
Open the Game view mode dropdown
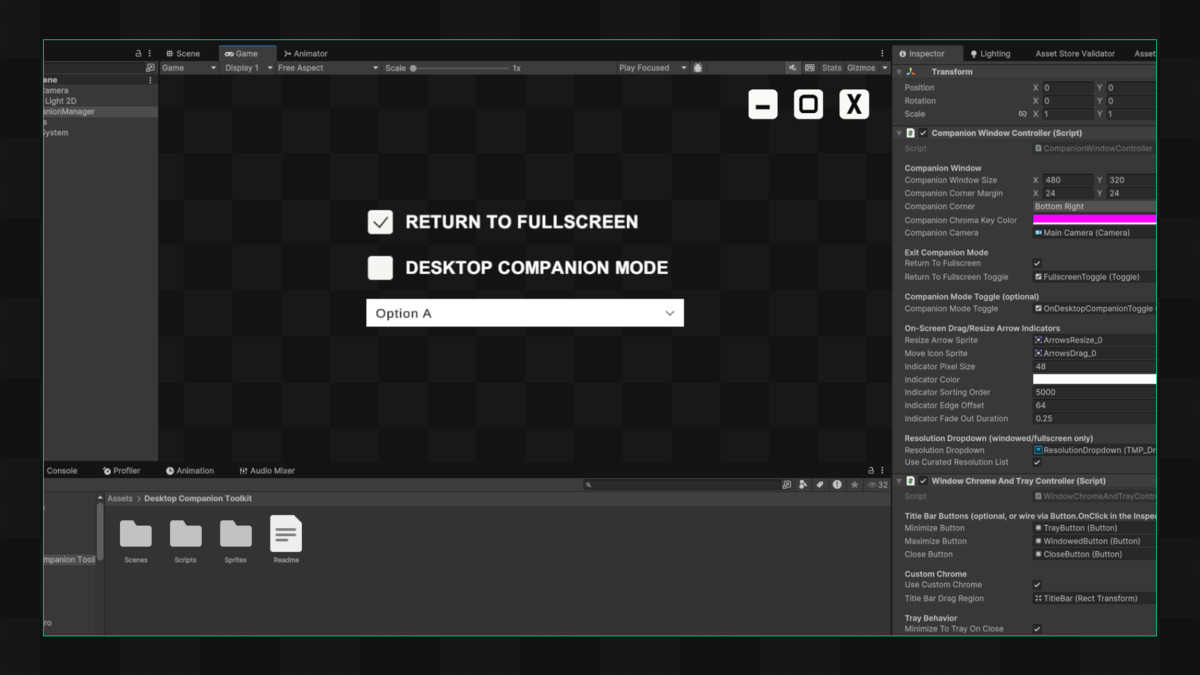coord(189,68)
